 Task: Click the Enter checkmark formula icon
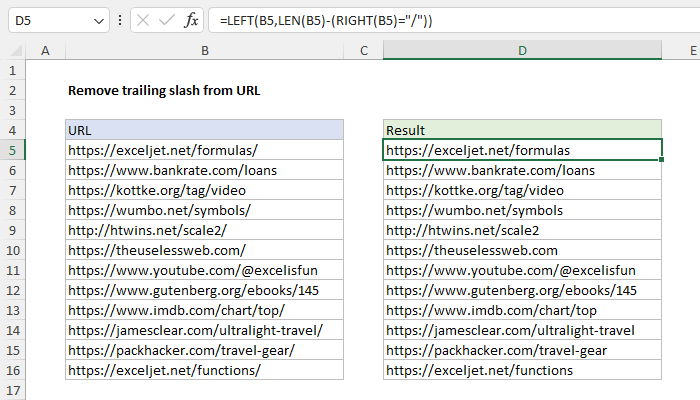pyautogui.click(x=167, y=21)
